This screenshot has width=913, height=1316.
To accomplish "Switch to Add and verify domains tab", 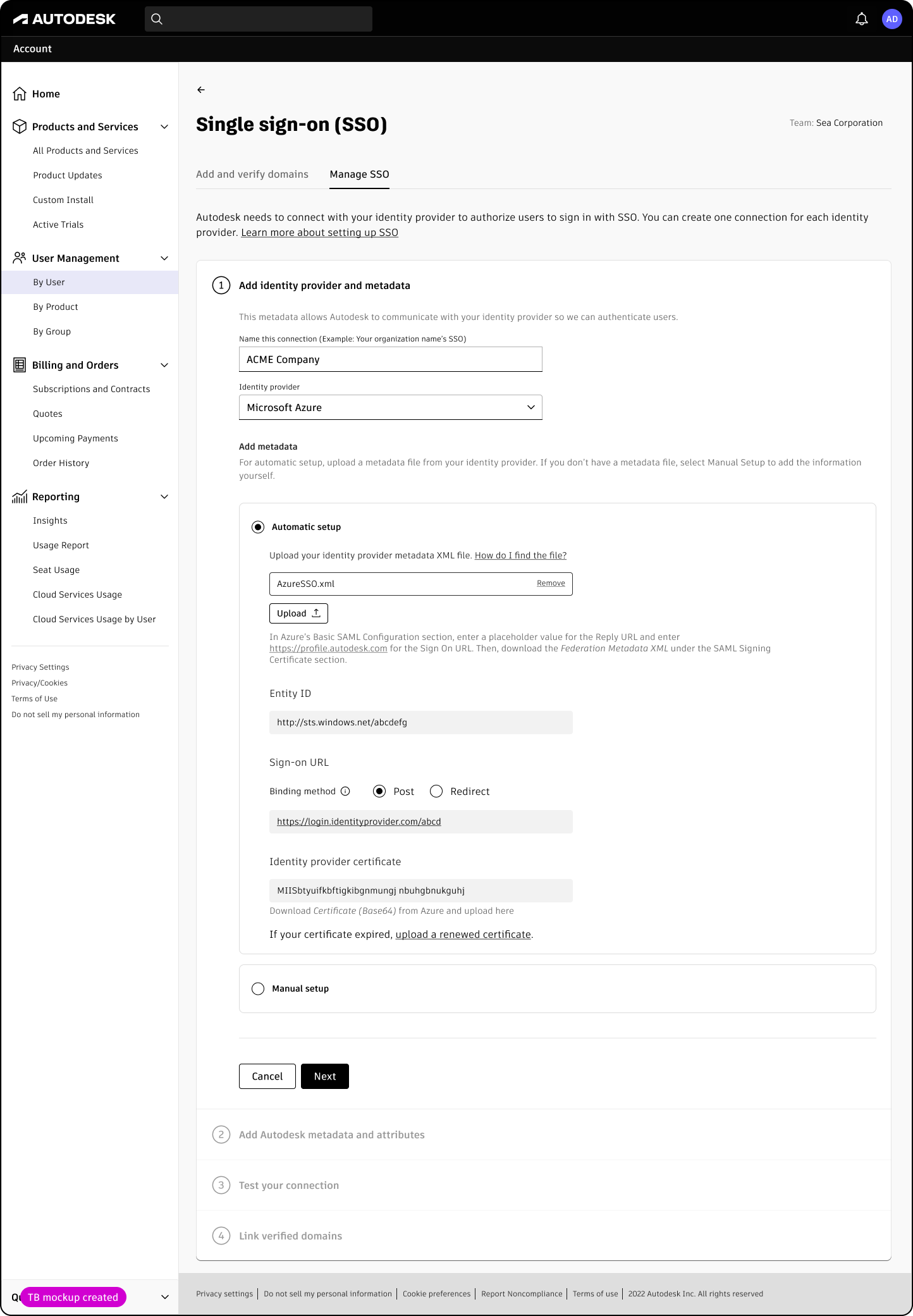I will coord(252,174).
